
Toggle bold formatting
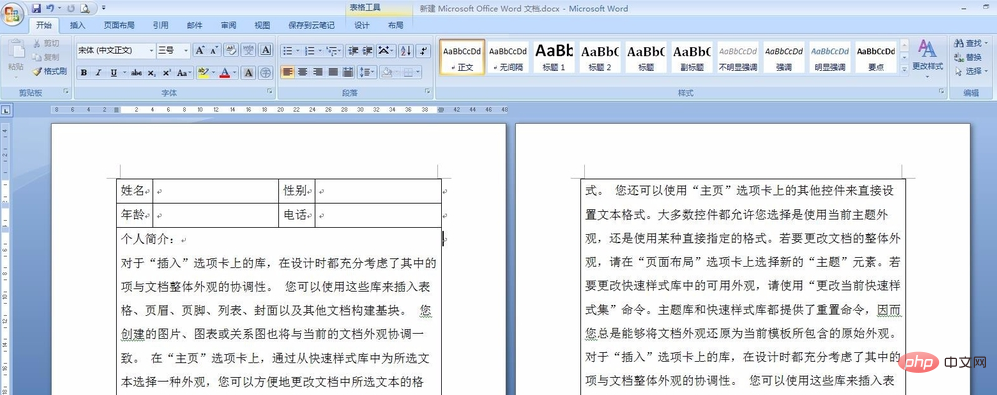pyautogui.click(x=84, y=73)
